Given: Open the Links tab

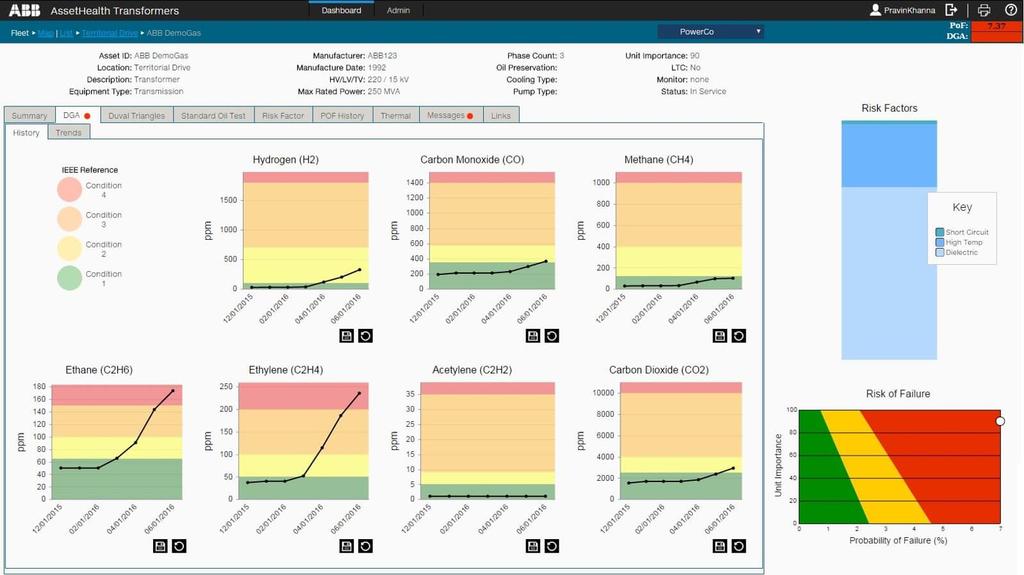Looking at the screenshot, I should point(501,116).
